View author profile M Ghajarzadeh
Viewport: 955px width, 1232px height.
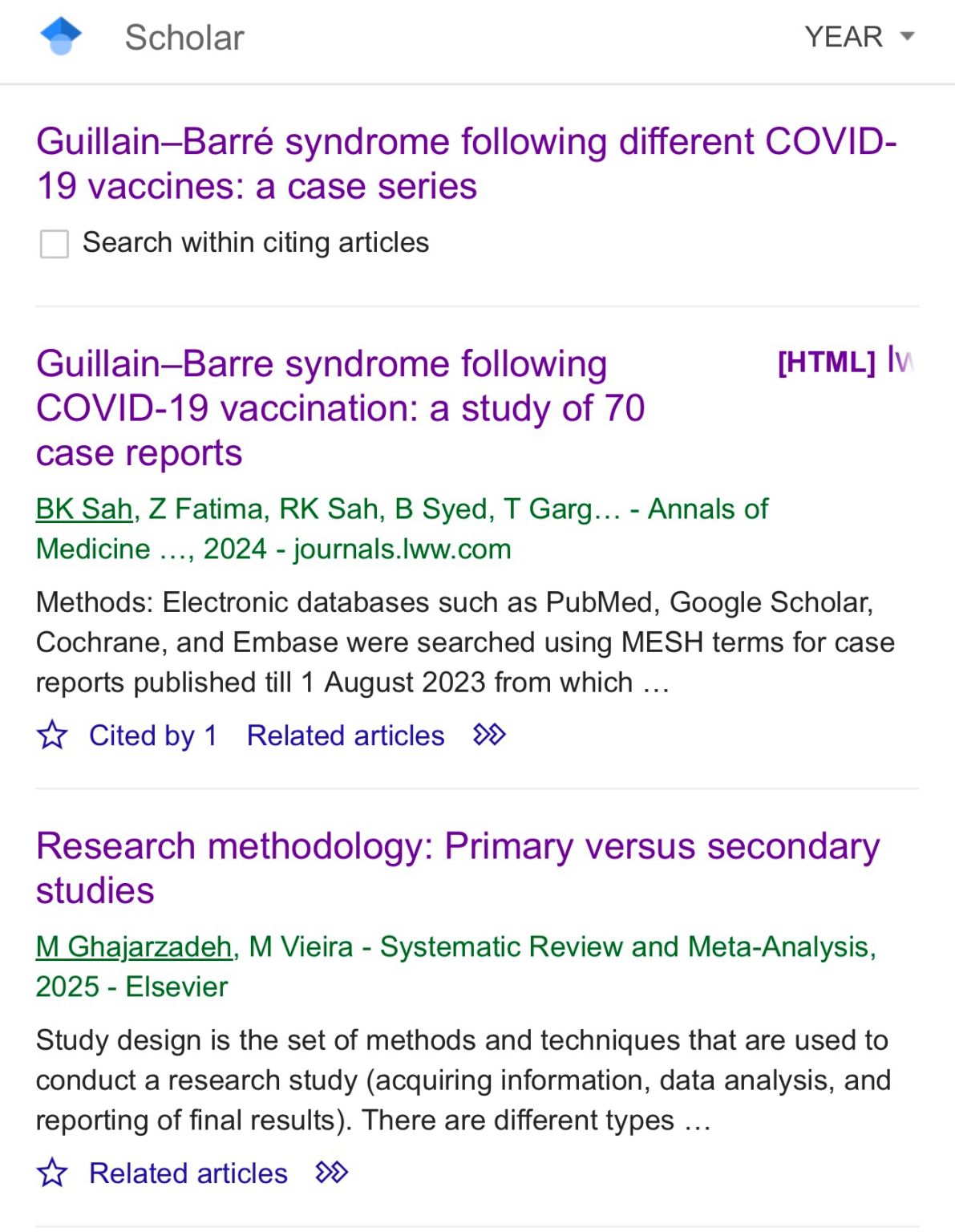pyautogui.click(x=134, y=946)
